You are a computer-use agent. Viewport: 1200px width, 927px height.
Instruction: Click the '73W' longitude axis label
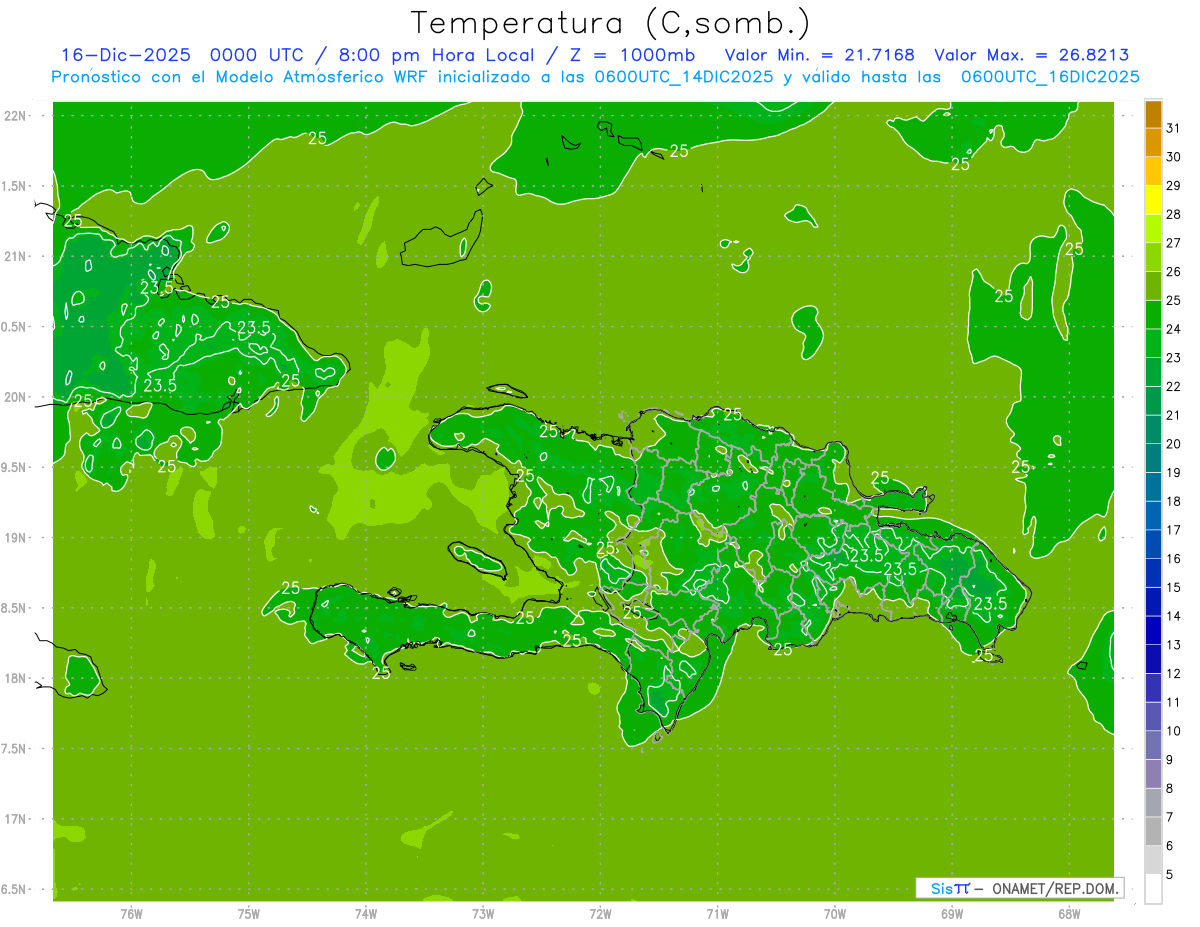pyautogui.click(x=483, y=914)
